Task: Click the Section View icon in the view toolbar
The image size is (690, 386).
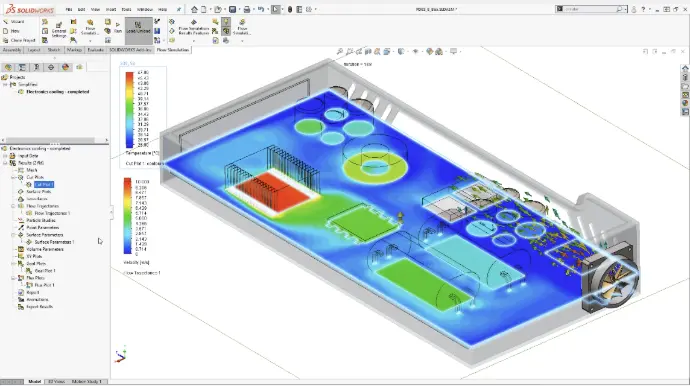Action: point(368,52)
